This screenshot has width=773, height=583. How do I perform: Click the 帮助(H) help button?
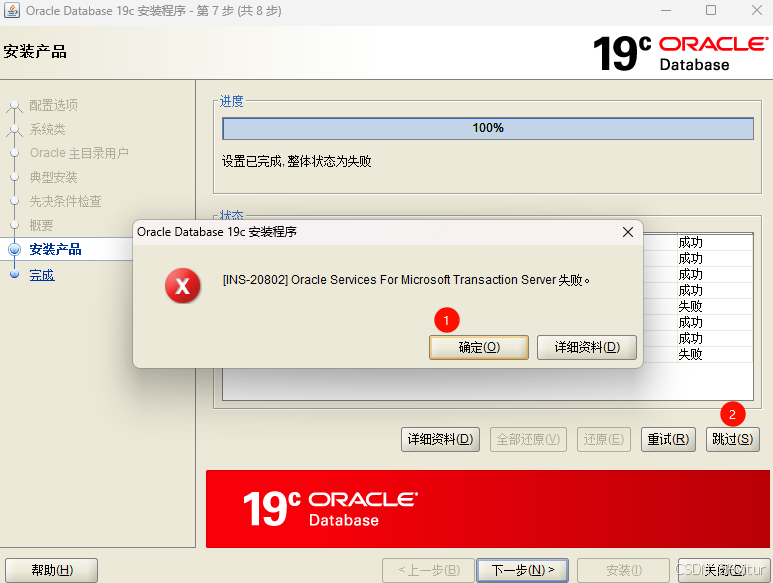coord(52,570)
